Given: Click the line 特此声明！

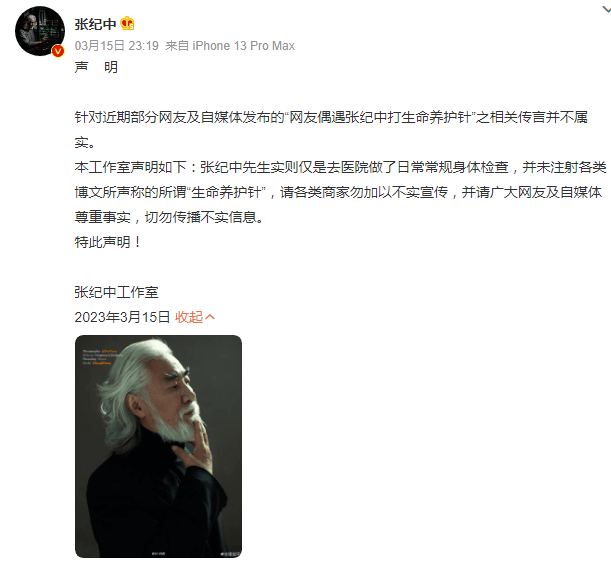Looking at the screenshot, I should click(x=108, y=242).
